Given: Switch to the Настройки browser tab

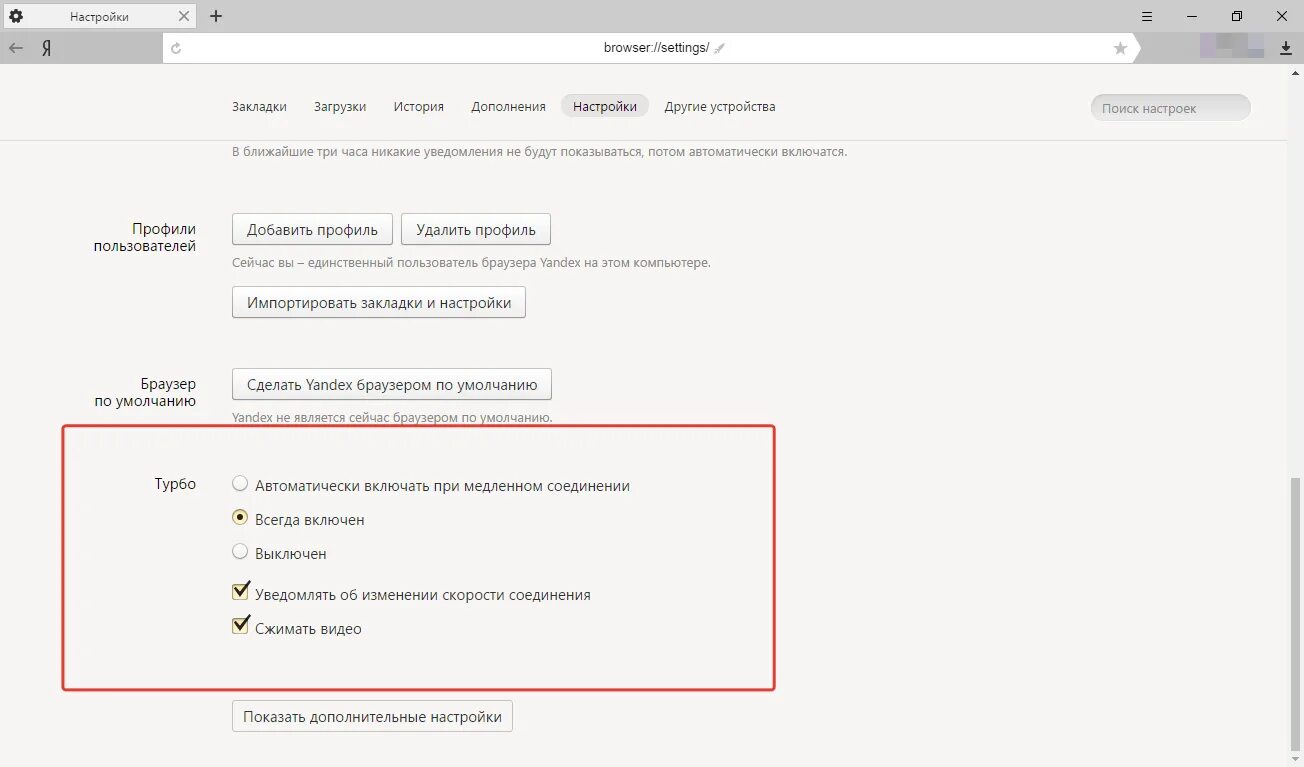Looking at the screenshot, I should [98, 16].
